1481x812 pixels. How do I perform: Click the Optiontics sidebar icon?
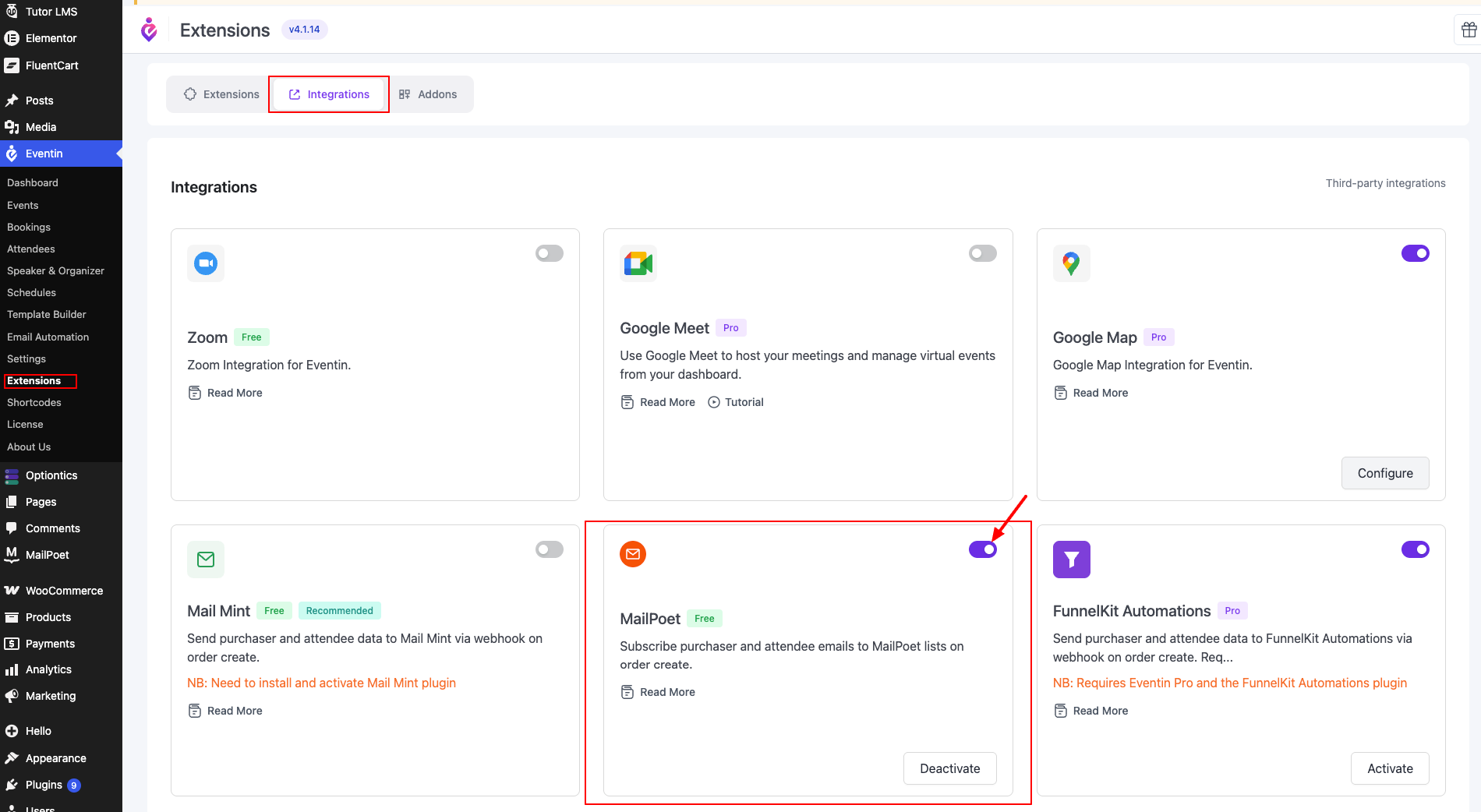[x=12, y=475]
